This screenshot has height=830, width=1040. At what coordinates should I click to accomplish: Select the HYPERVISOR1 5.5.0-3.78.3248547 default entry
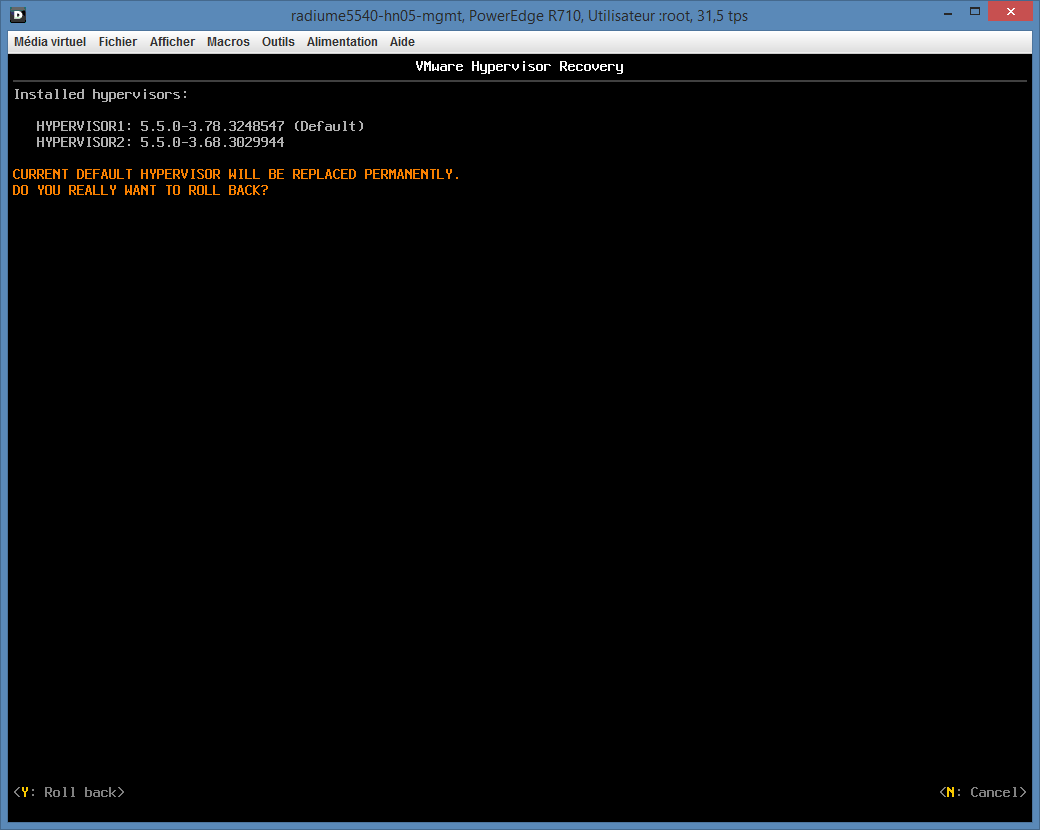coord(200,126)
